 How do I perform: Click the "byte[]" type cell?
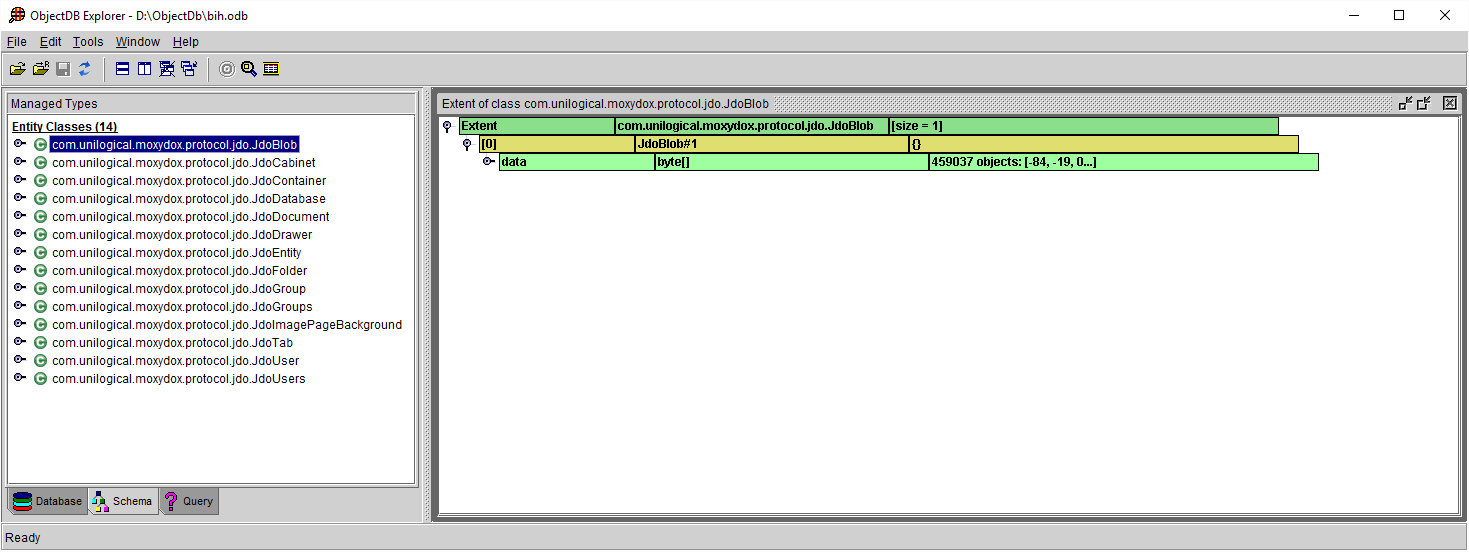tap(791, 162)
